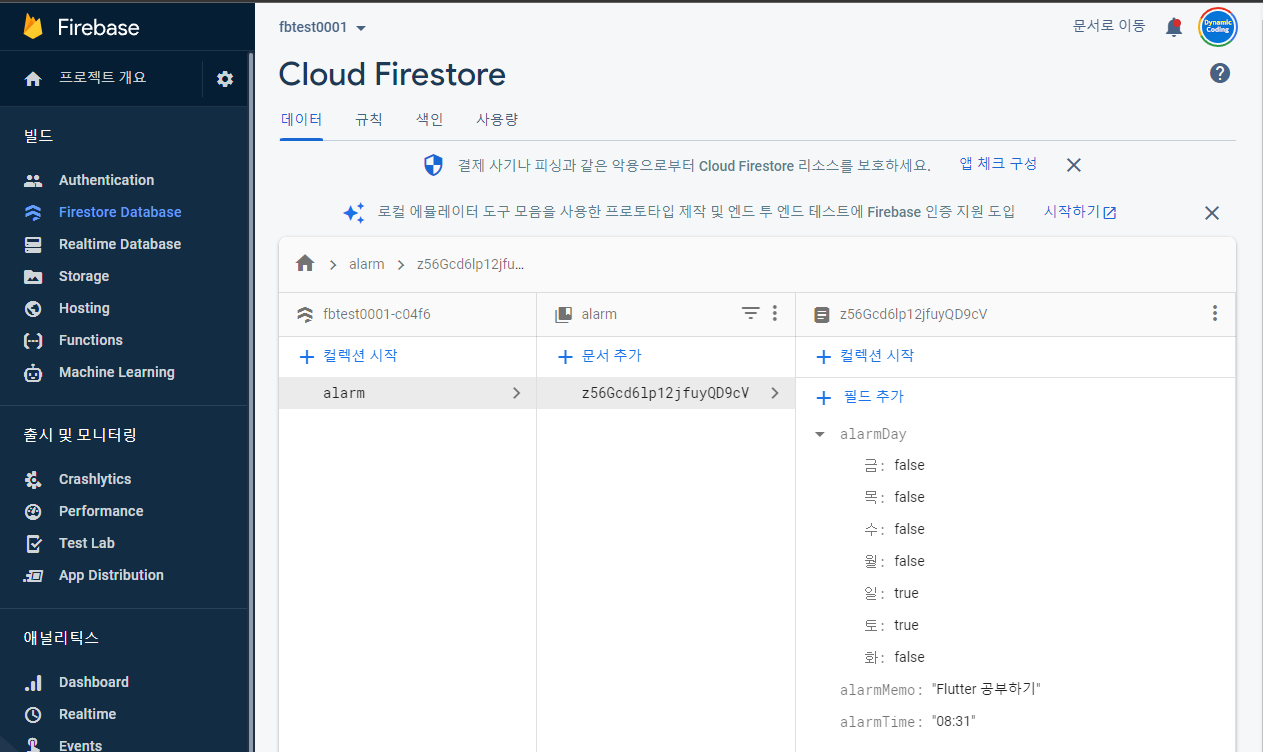Click 컬렉션 시작 in document column

pyautogui.click(x=865, y=356)
